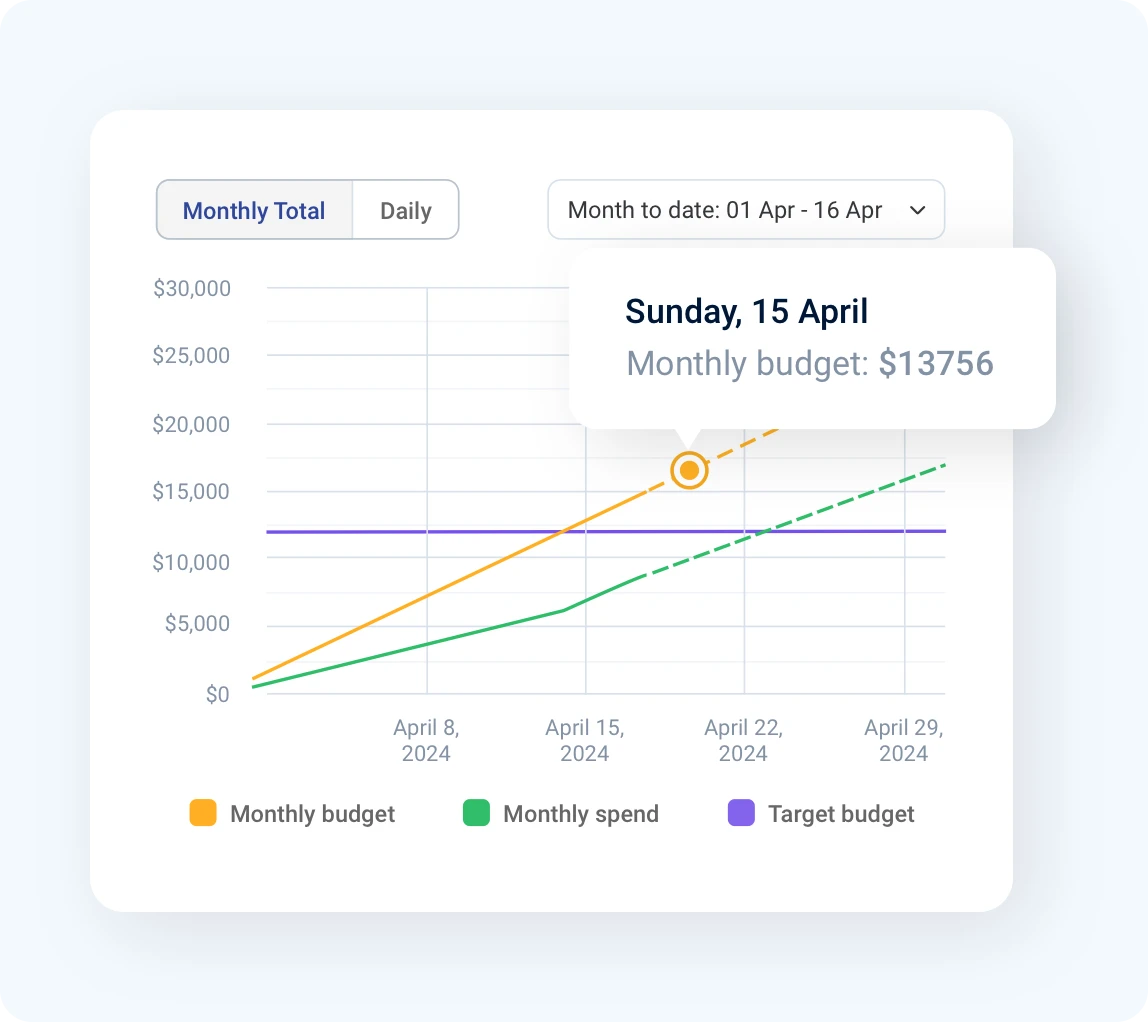Switch to the Daily view tab
The width and height of the screenshot is (1148, 1022).
[405, 211]
